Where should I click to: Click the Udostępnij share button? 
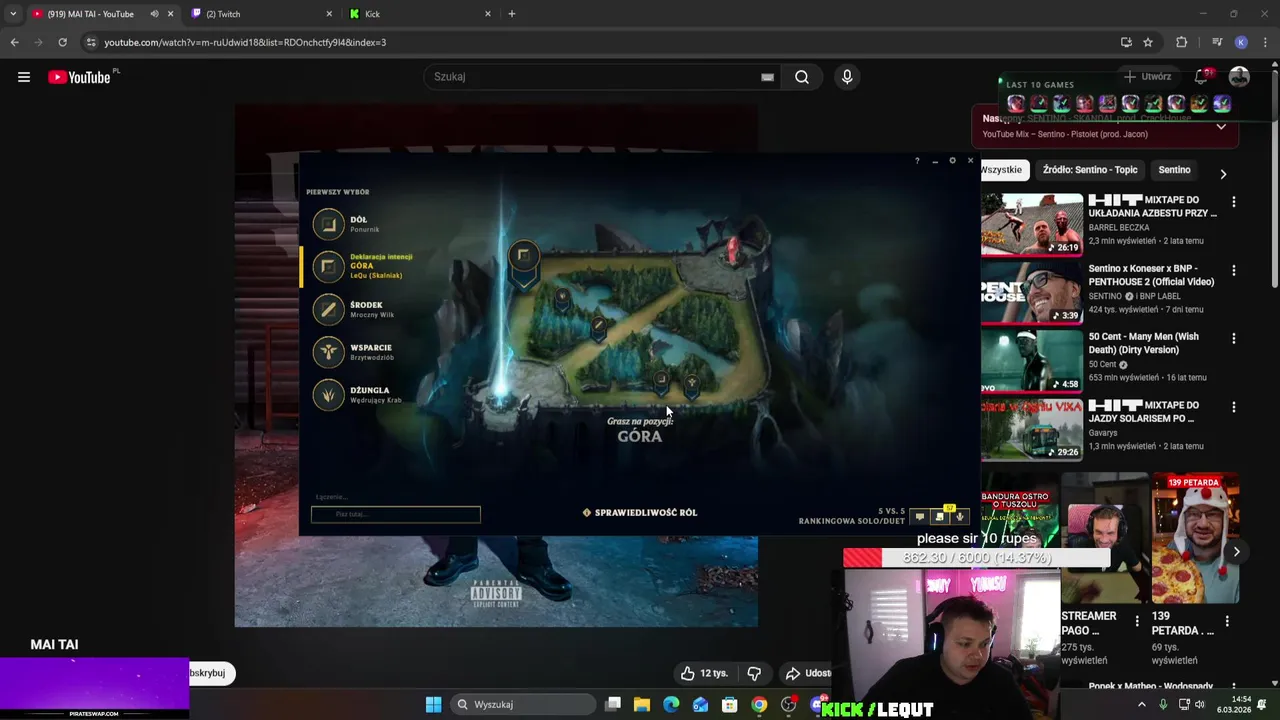click(809, 673)
